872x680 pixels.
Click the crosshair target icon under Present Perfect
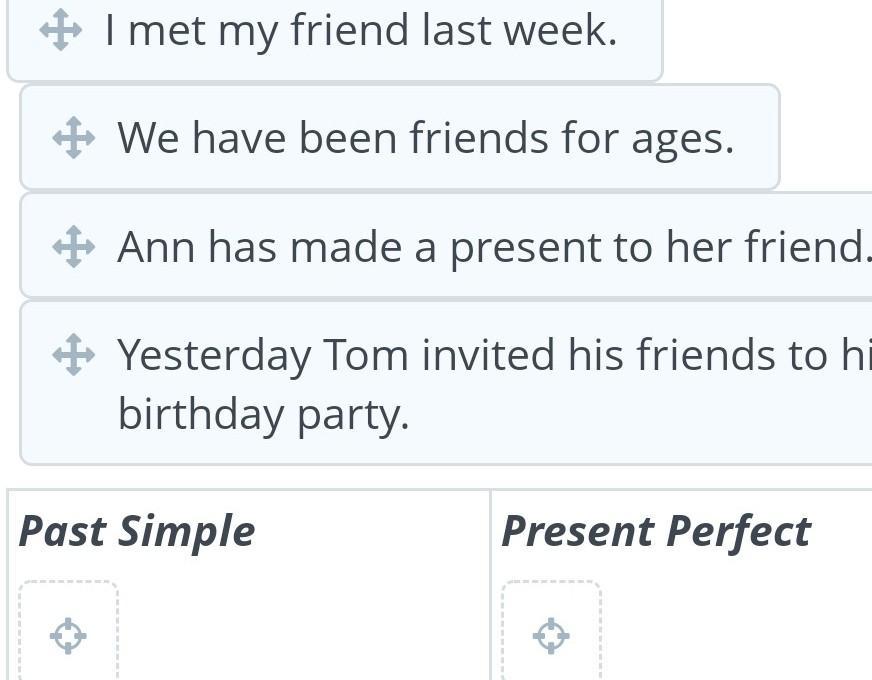[551, 635]
